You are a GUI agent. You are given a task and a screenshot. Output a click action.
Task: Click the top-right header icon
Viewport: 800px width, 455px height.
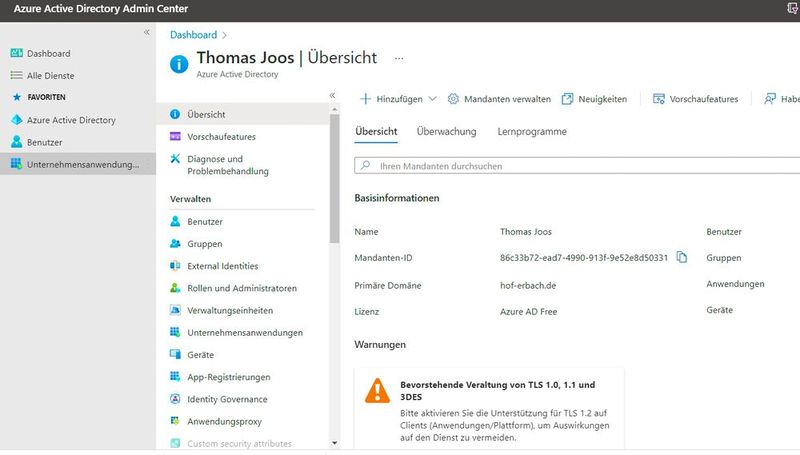[x=793, y=9]
